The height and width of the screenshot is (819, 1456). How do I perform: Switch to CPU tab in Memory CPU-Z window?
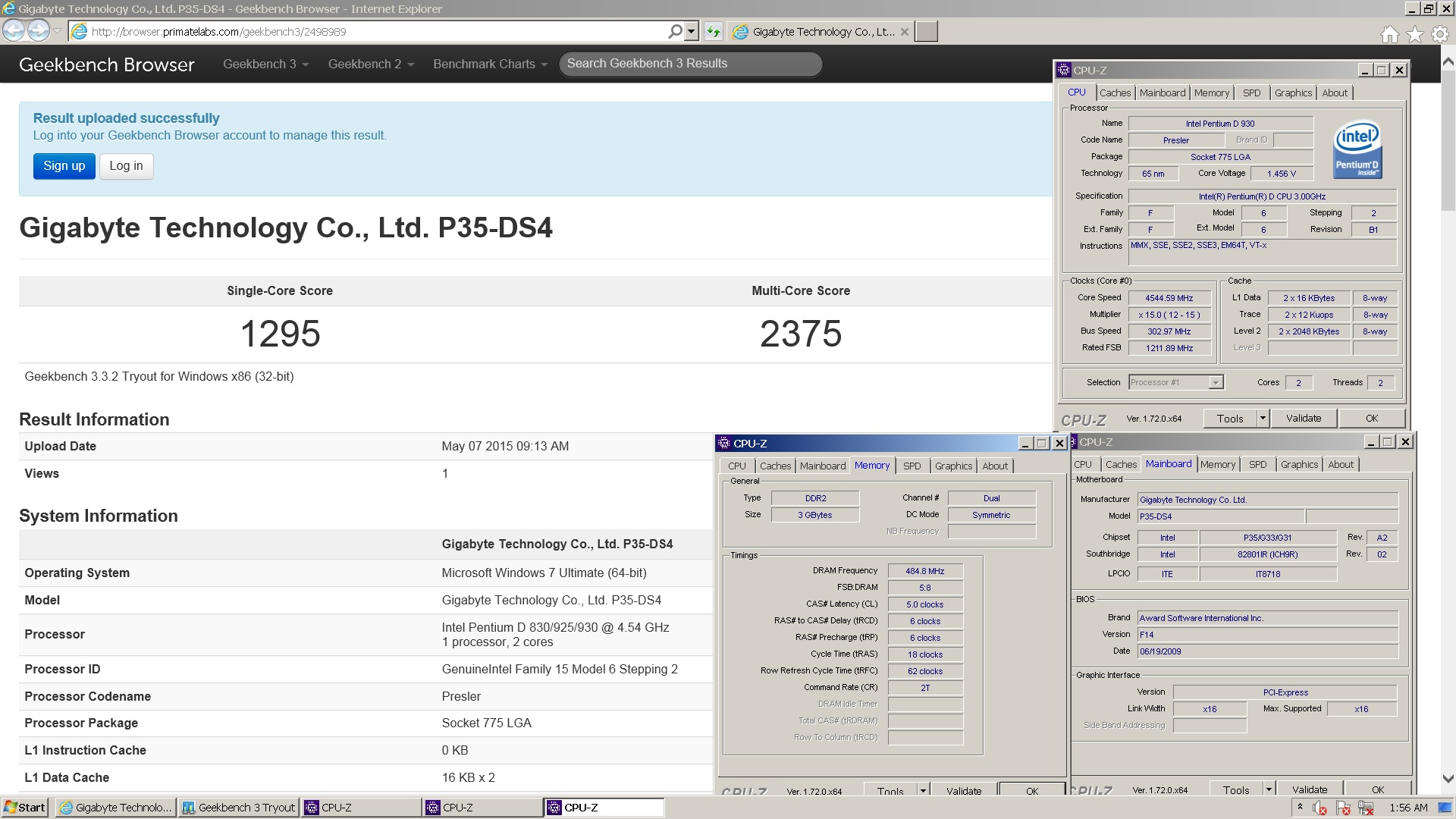[736, 466]
